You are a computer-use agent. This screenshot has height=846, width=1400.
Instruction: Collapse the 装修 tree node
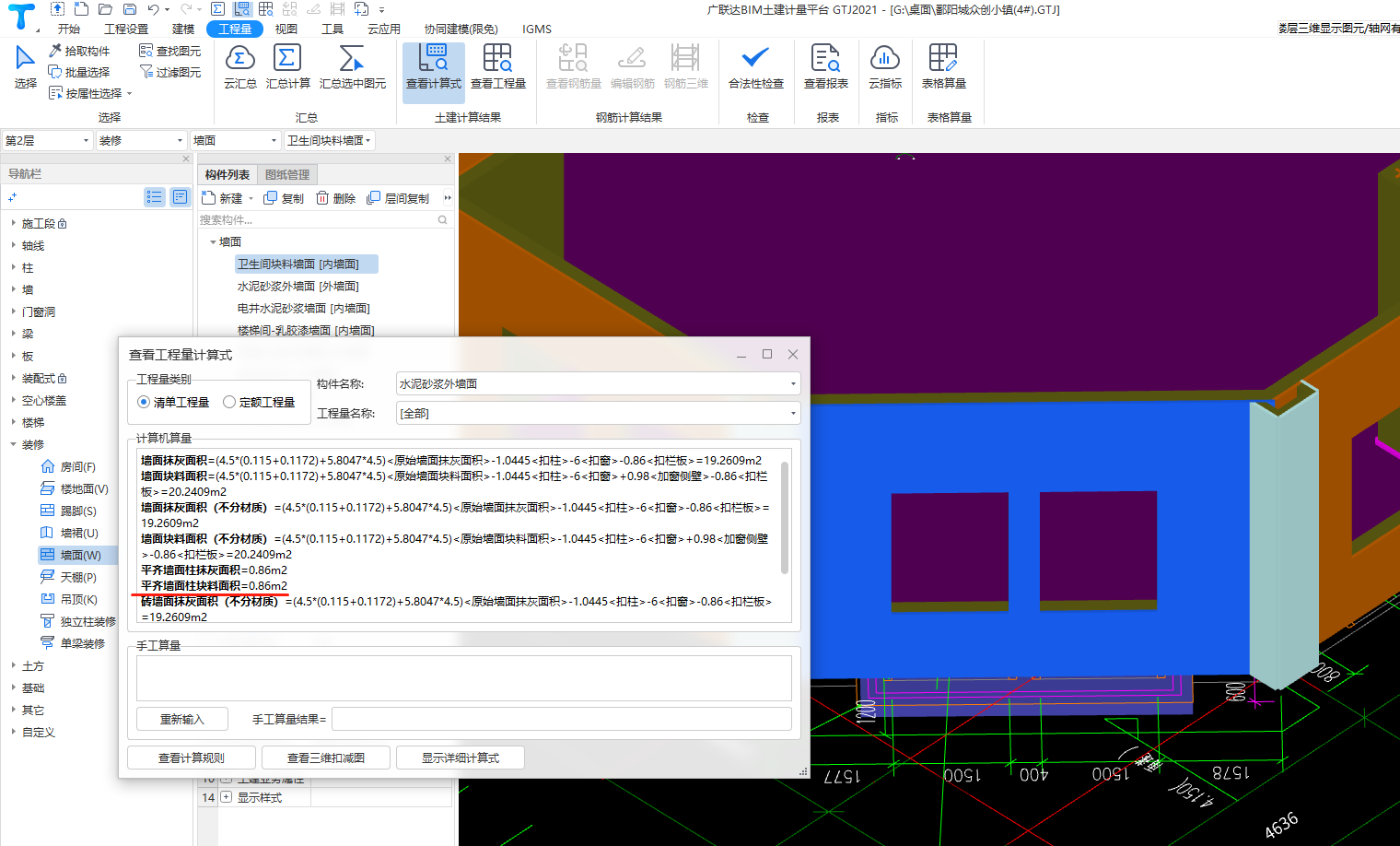tap(13, 445)
